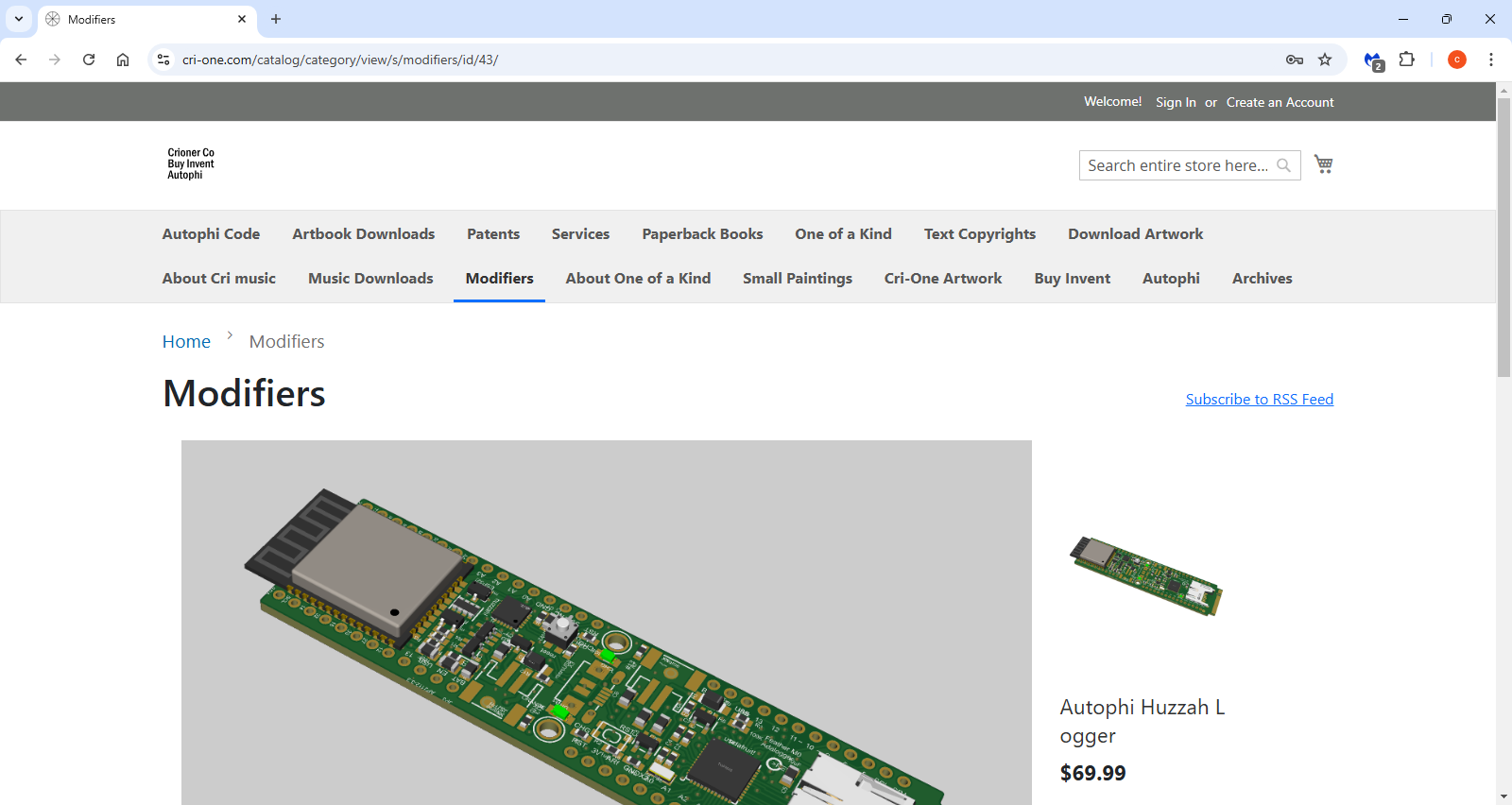Reload the page with refresh icon
The width and height of the screenshot is (1512, 805).
click(89, 60)
